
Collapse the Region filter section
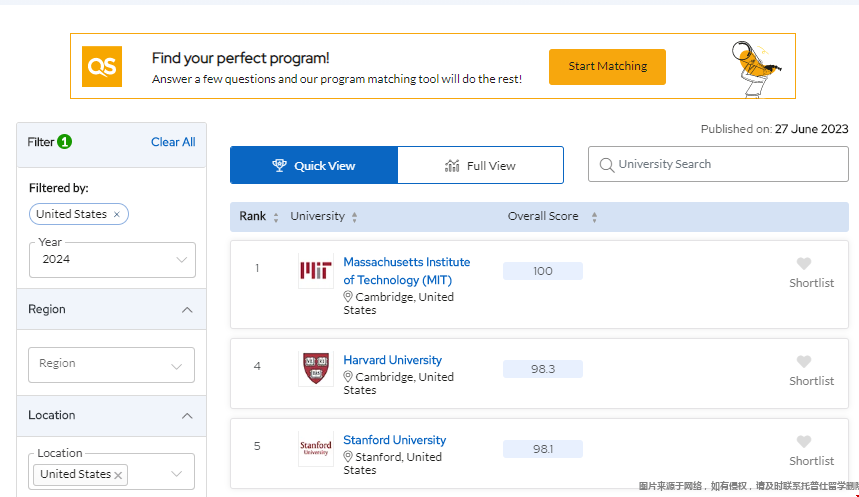187,310
